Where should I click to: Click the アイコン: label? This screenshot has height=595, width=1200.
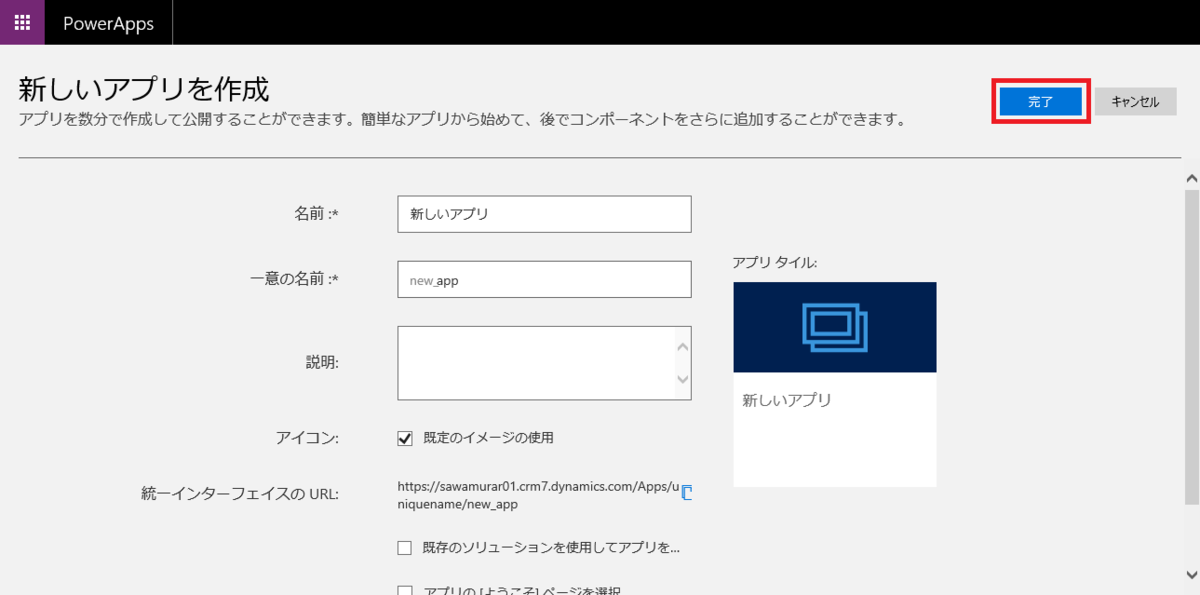[x=308, y=438]
